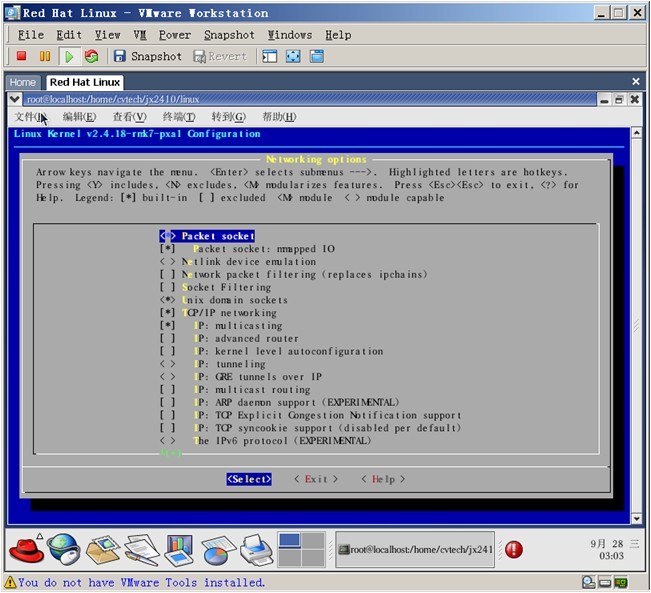
Task: Open the VM menu in VMware
Action: 139,35
